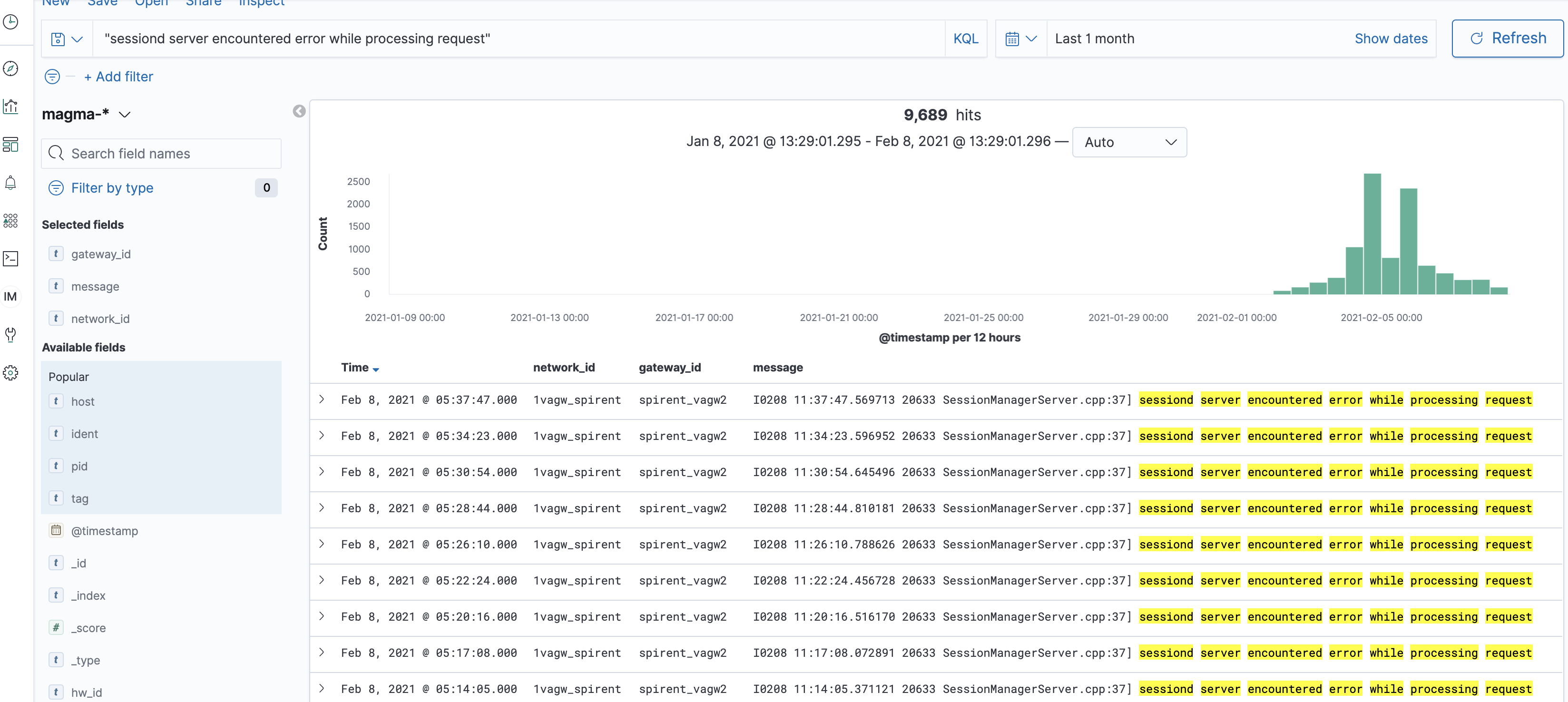Click the search magnifier icon in field search
1568x702 pixels.
56,153
